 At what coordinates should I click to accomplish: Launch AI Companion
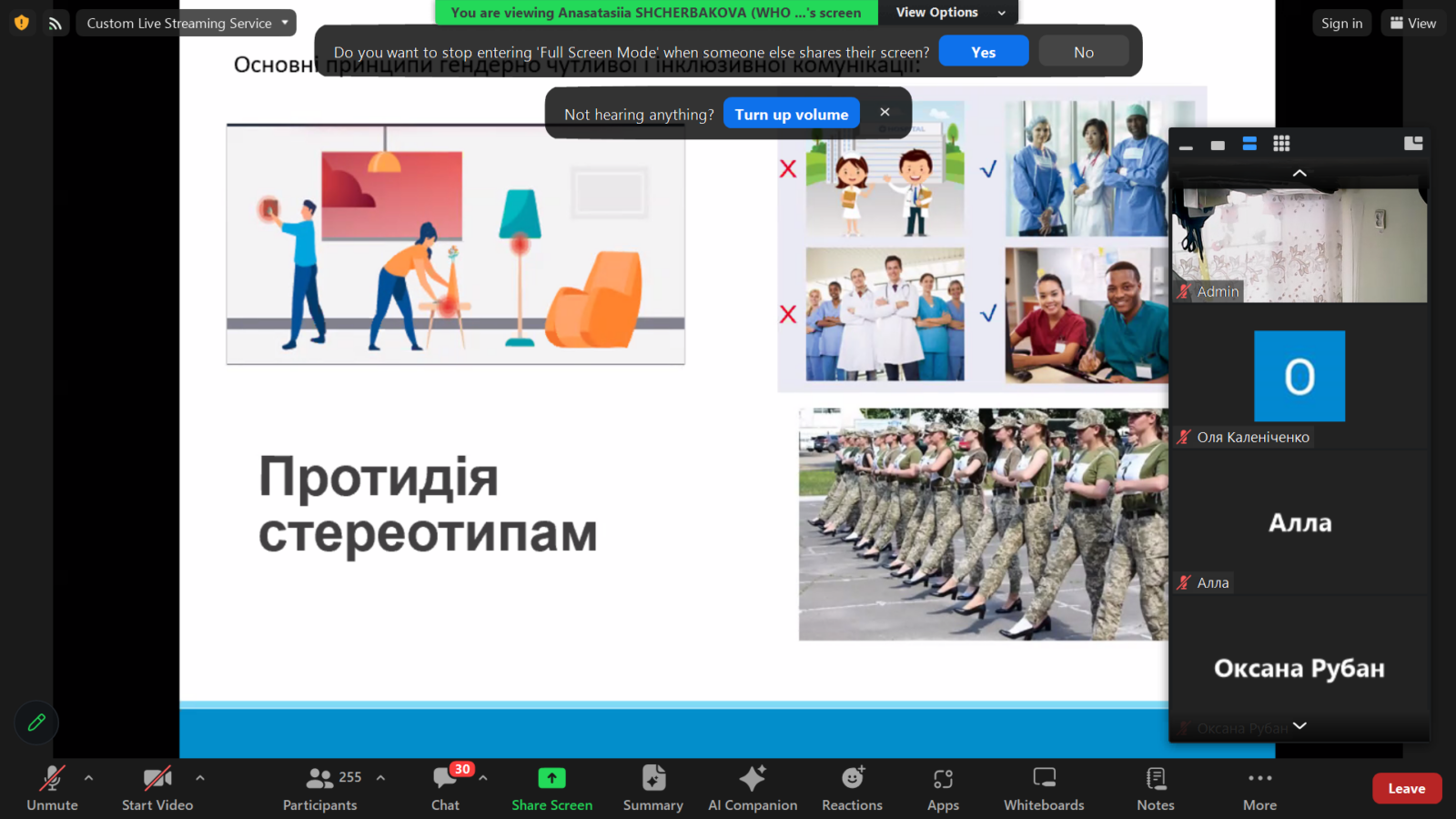753,788
